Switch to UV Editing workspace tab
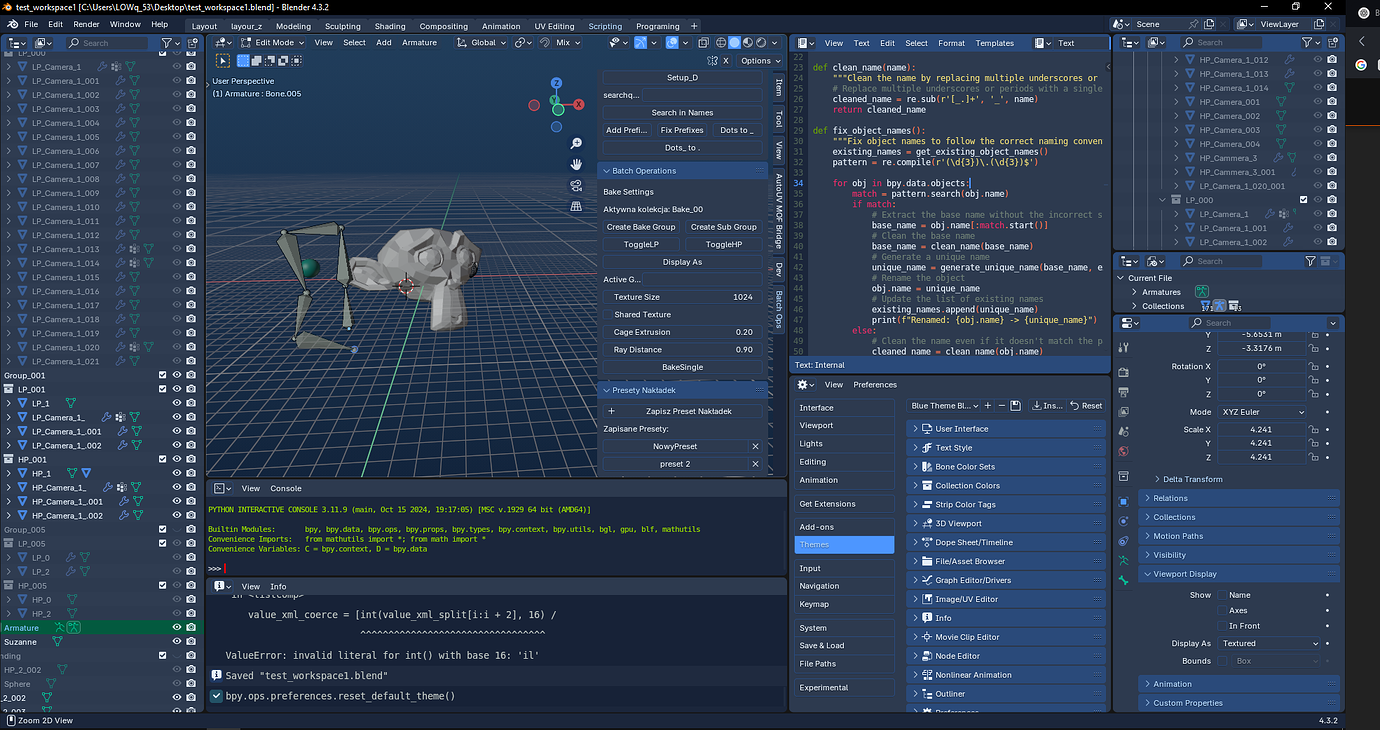The width and height of the screenshot is (1380, 730). [554, 26]
